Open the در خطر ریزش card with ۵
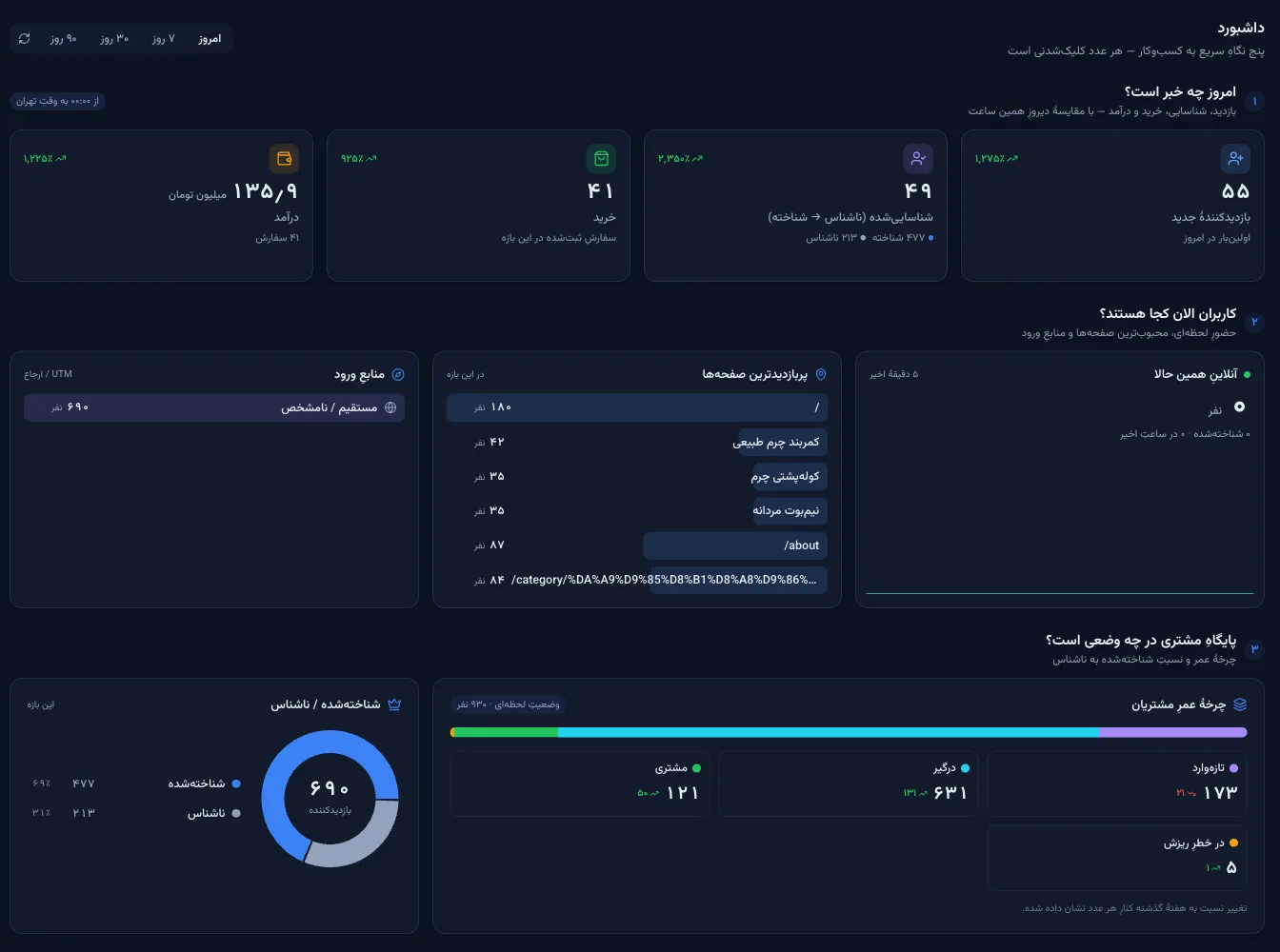The width and height of the screenshot is (1280, 952). [x=1117, y=858]
